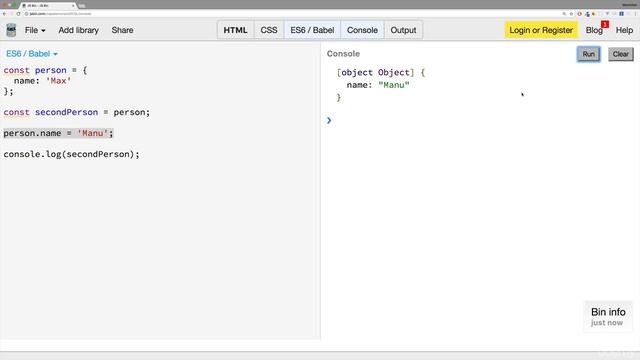Open the ES6 / Babel language dropdown
Viewport: 640px width, 360px height.
coord(32,54)
